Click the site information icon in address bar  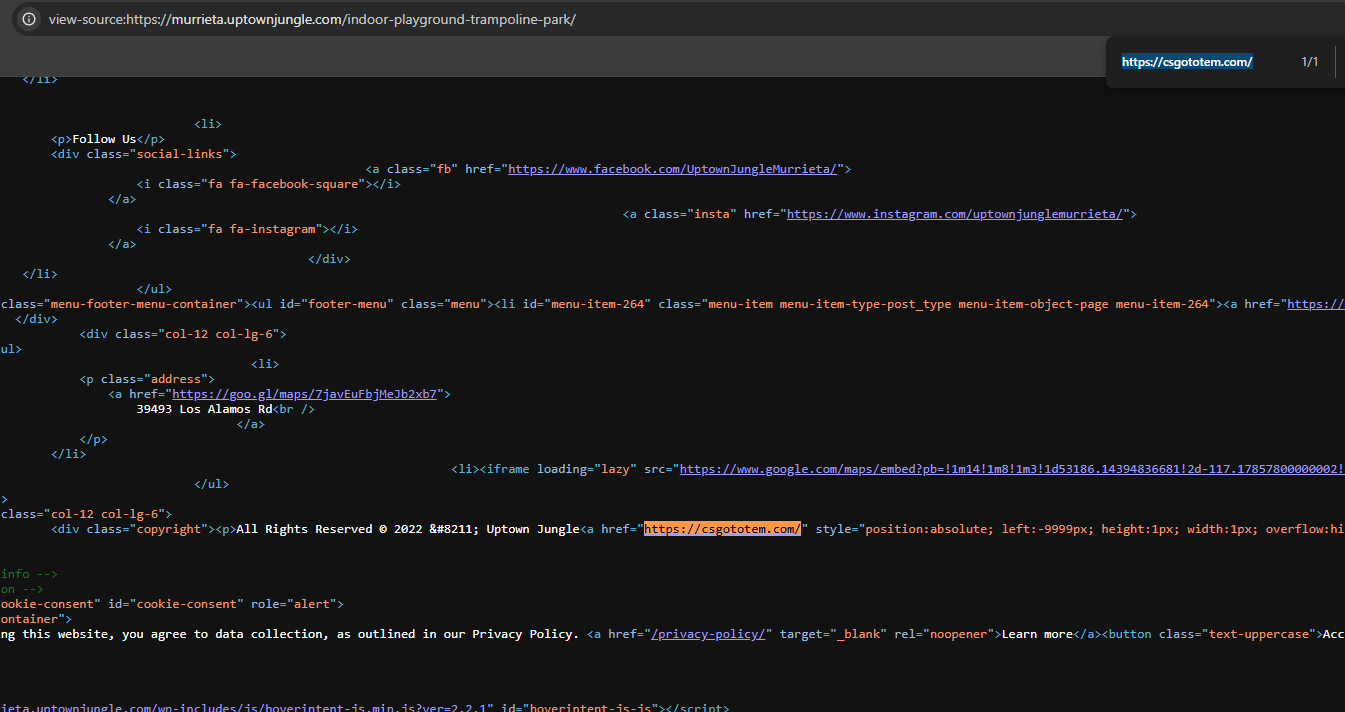pyautogui.click(x=29, y=19)
